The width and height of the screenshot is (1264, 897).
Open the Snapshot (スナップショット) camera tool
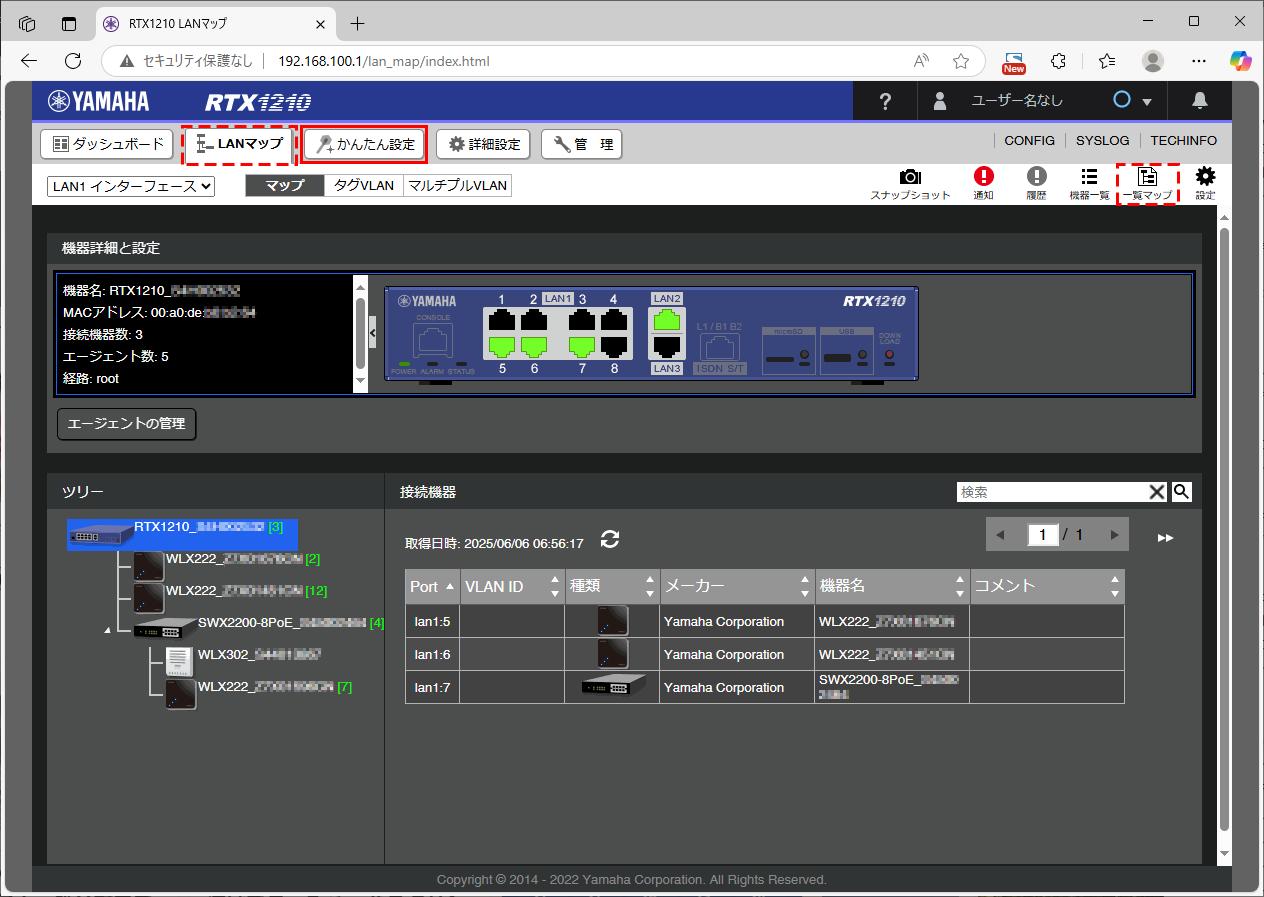pyautogui.click(x=910, y=184)
